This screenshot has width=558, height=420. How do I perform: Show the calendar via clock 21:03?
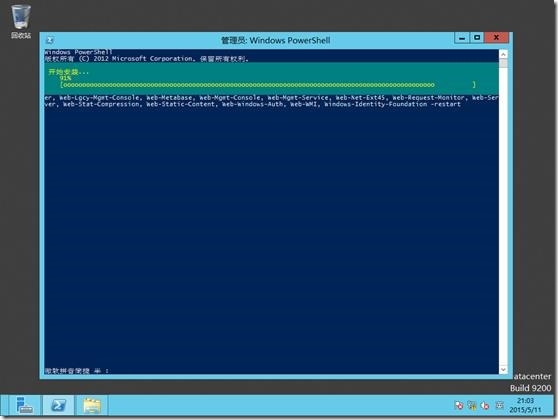525,405
